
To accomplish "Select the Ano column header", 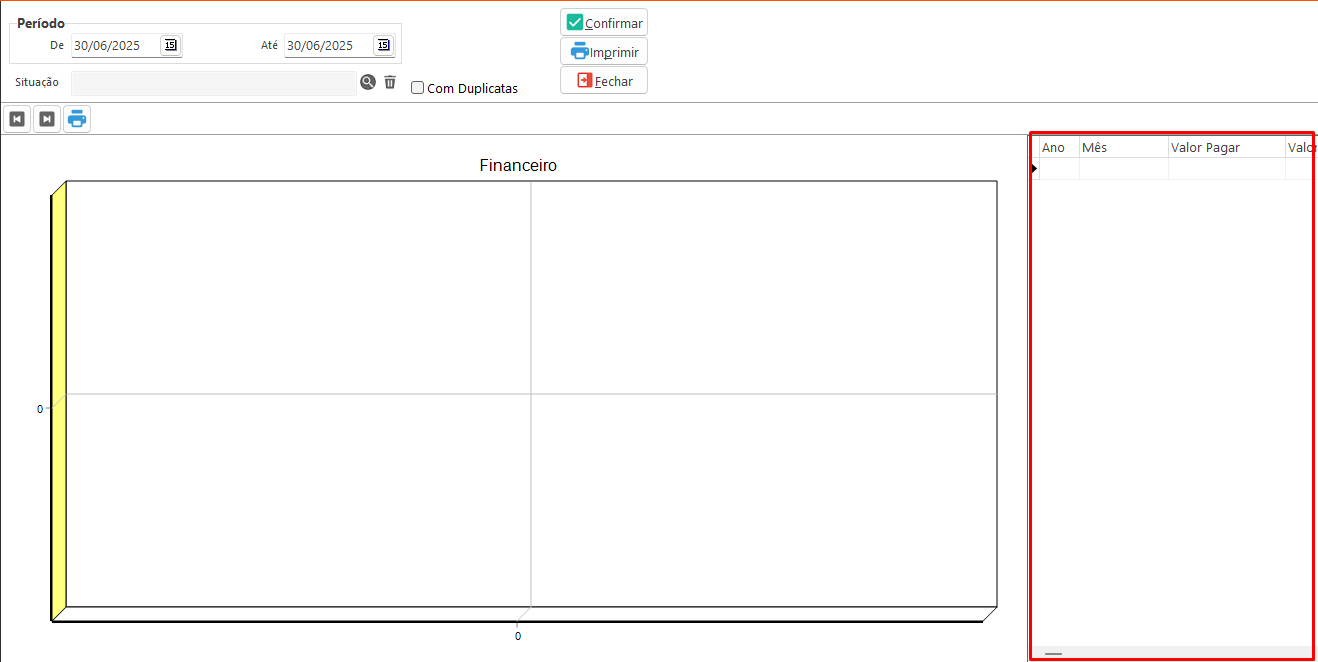I will 1058,148.
